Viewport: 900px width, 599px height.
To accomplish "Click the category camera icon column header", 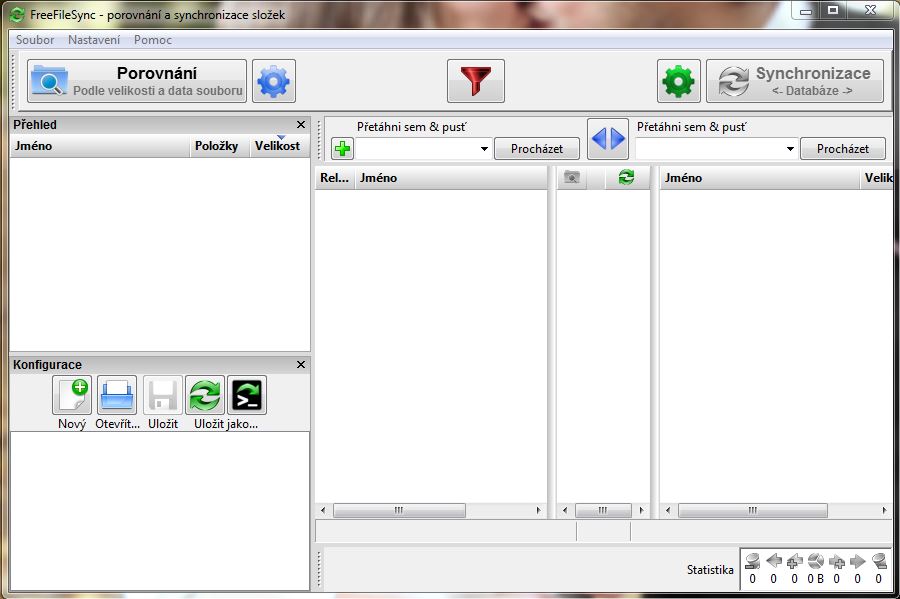I will pos(572,177).
